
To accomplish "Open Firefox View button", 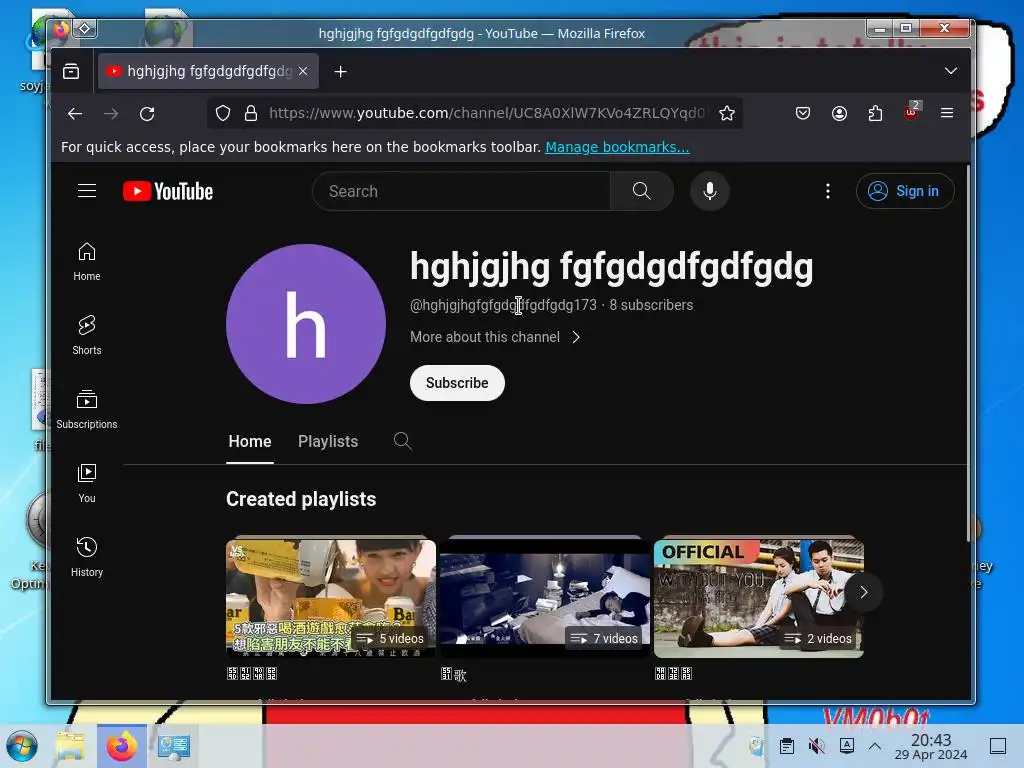I will 71,71.
